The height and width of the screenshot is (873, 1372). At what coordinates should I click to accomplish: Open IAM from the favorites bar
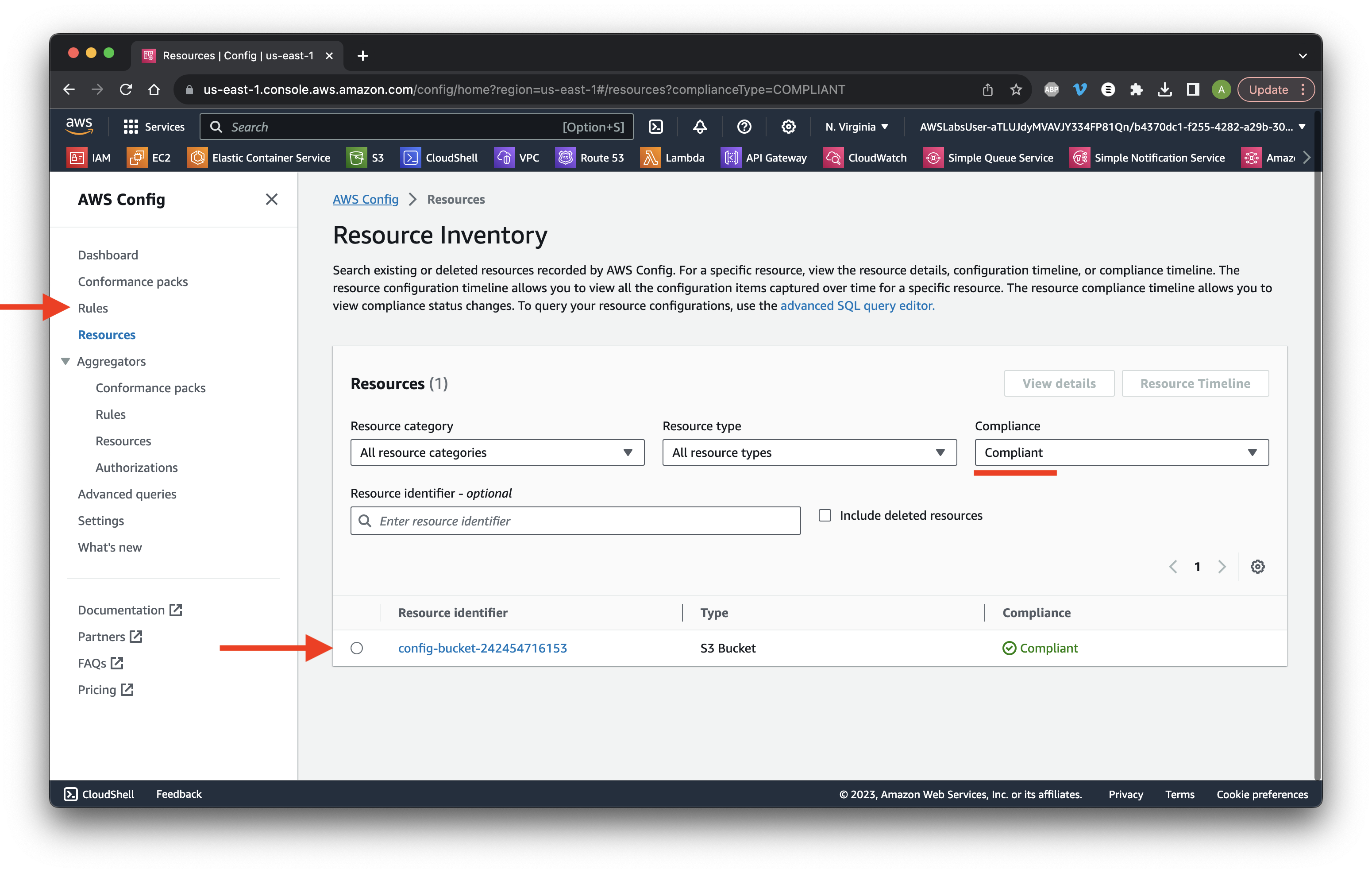tap(89, 158)
